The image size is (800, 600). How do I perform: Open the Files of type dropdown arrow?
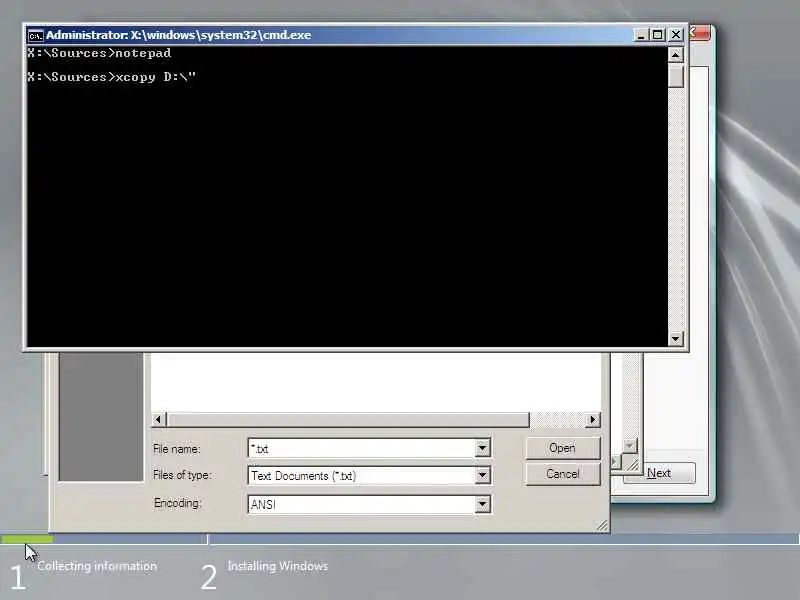[482, 476]
